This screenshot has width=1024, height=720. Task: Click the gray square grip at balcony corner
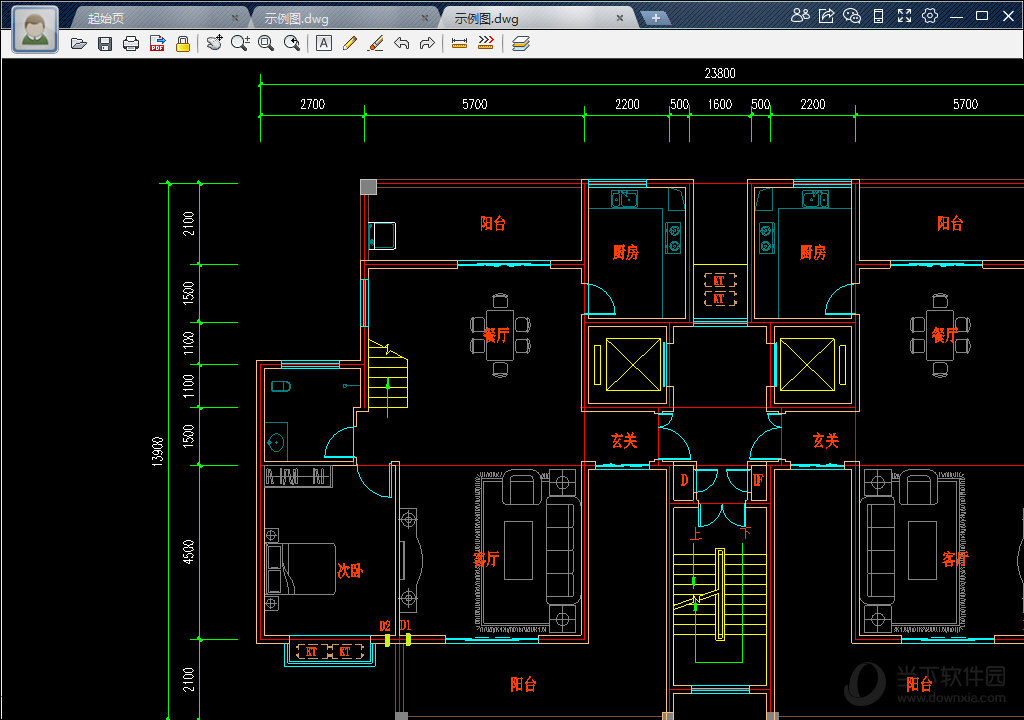click(x=368, y=187)
